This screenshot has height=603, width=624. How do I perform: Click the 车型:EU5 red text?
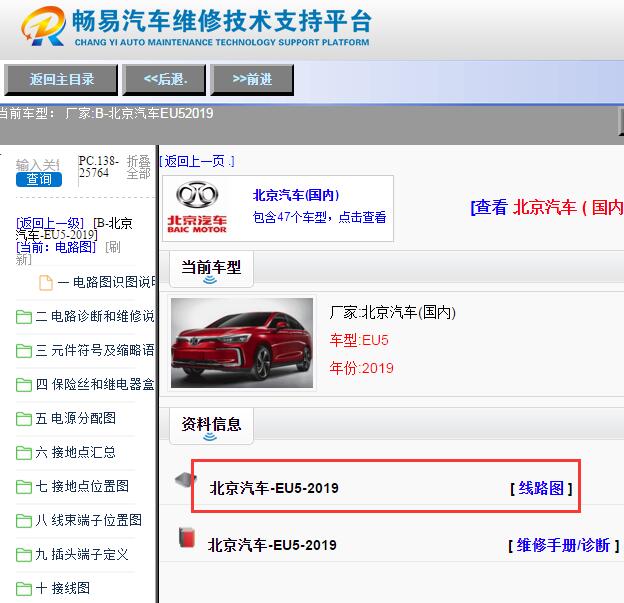(359, 340)
